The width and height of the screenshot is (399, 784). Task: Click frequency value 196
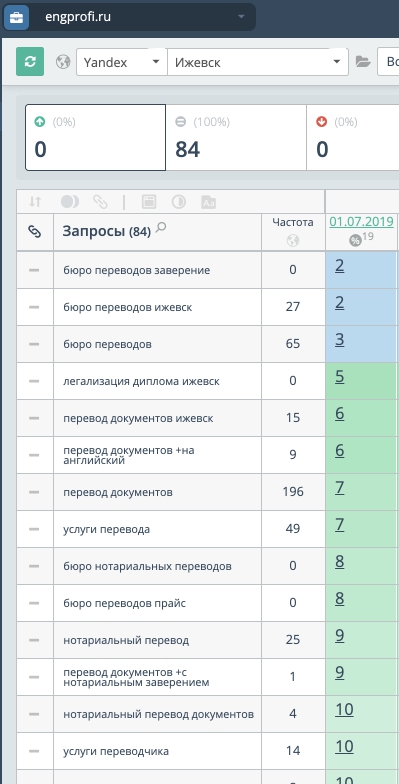tap(293, 492)
